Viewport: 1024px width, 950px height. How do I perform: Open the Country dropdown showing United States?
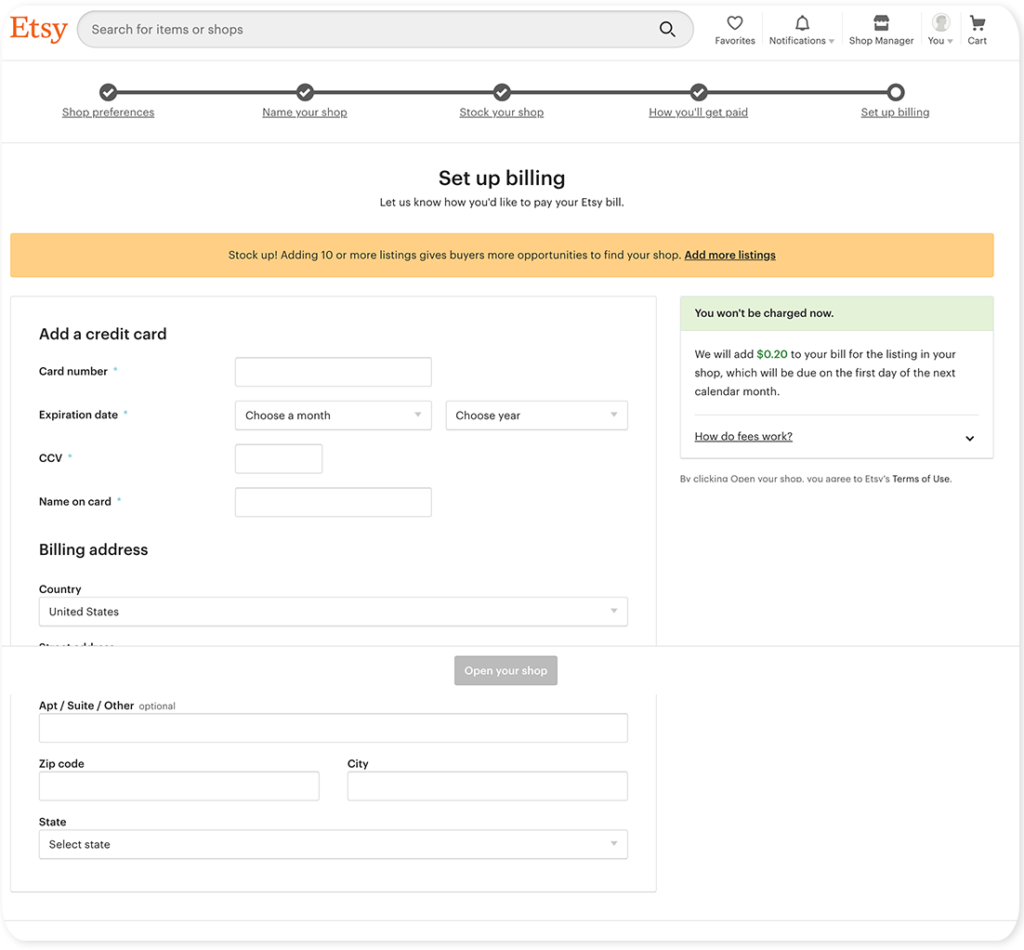tap(333, 612)
